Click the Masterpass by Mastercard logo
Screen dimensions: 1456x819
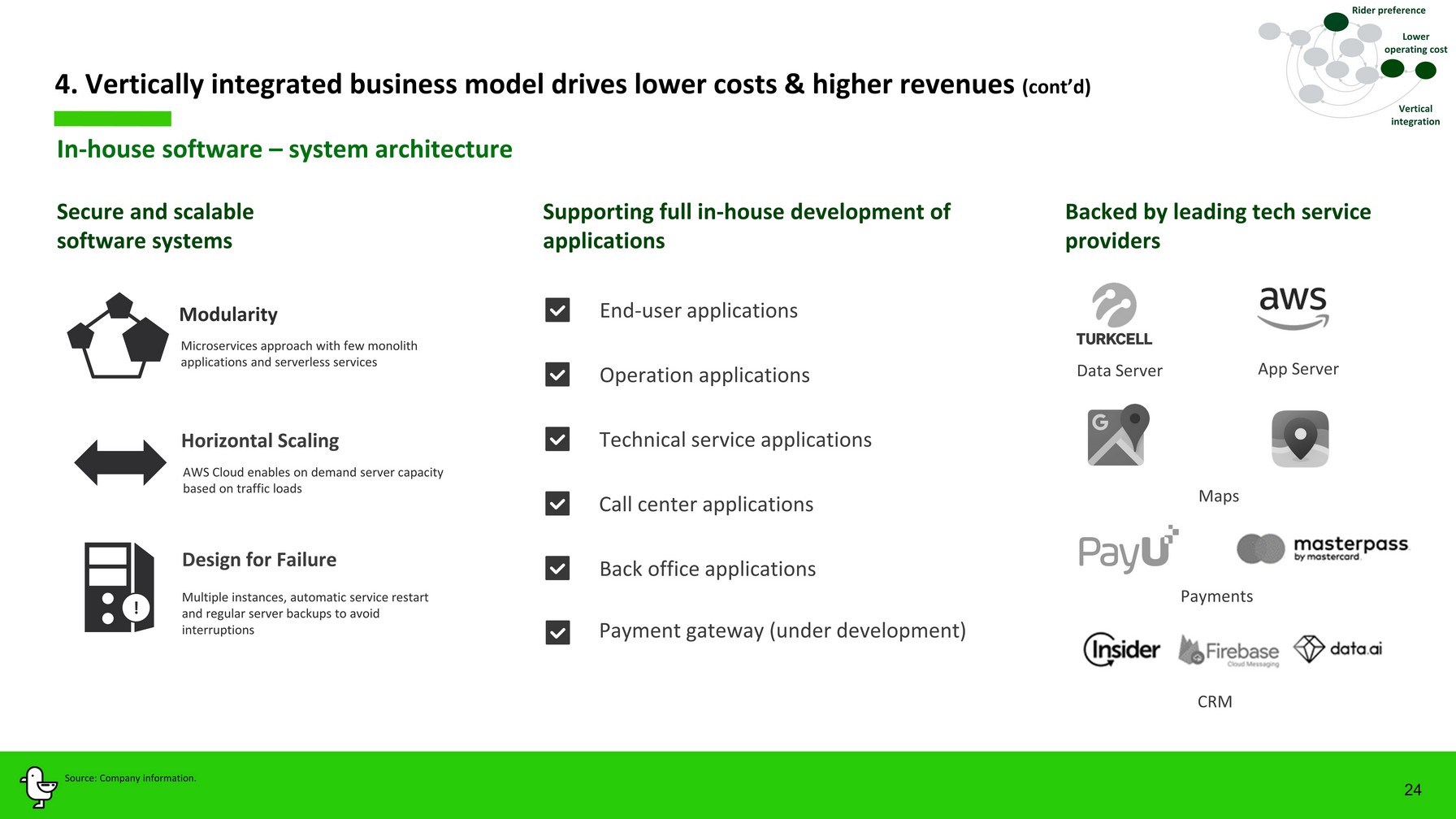coord(1322,548)
